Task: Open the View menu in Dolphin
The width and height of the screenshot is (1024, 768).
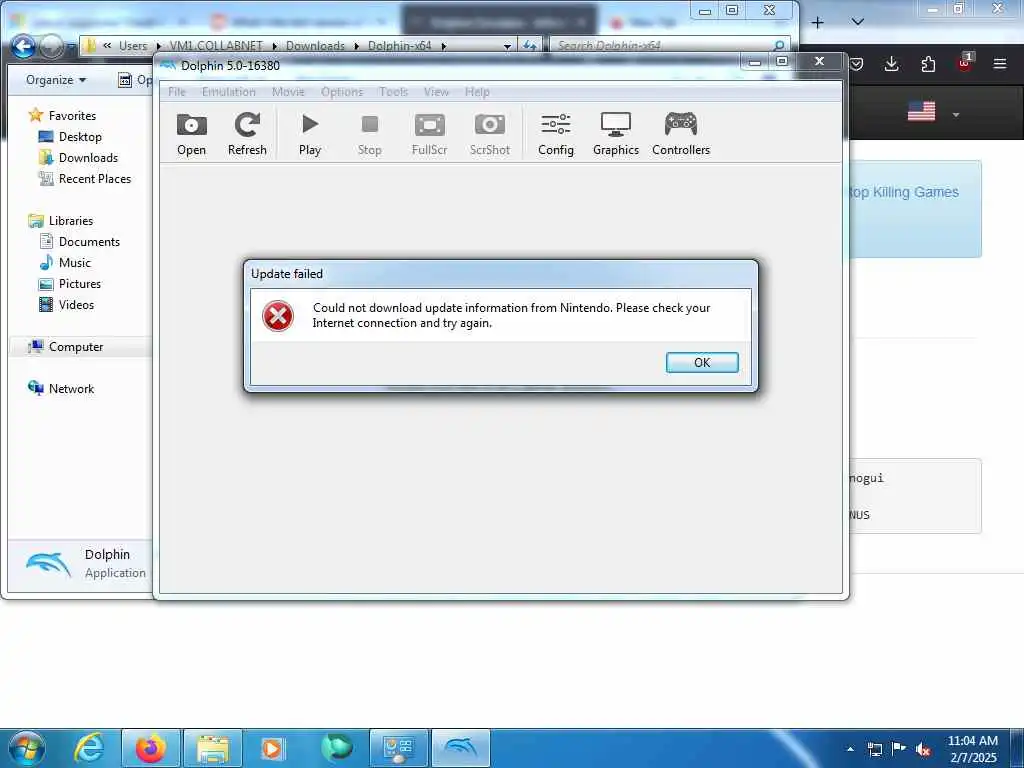Action: point(436,92)
